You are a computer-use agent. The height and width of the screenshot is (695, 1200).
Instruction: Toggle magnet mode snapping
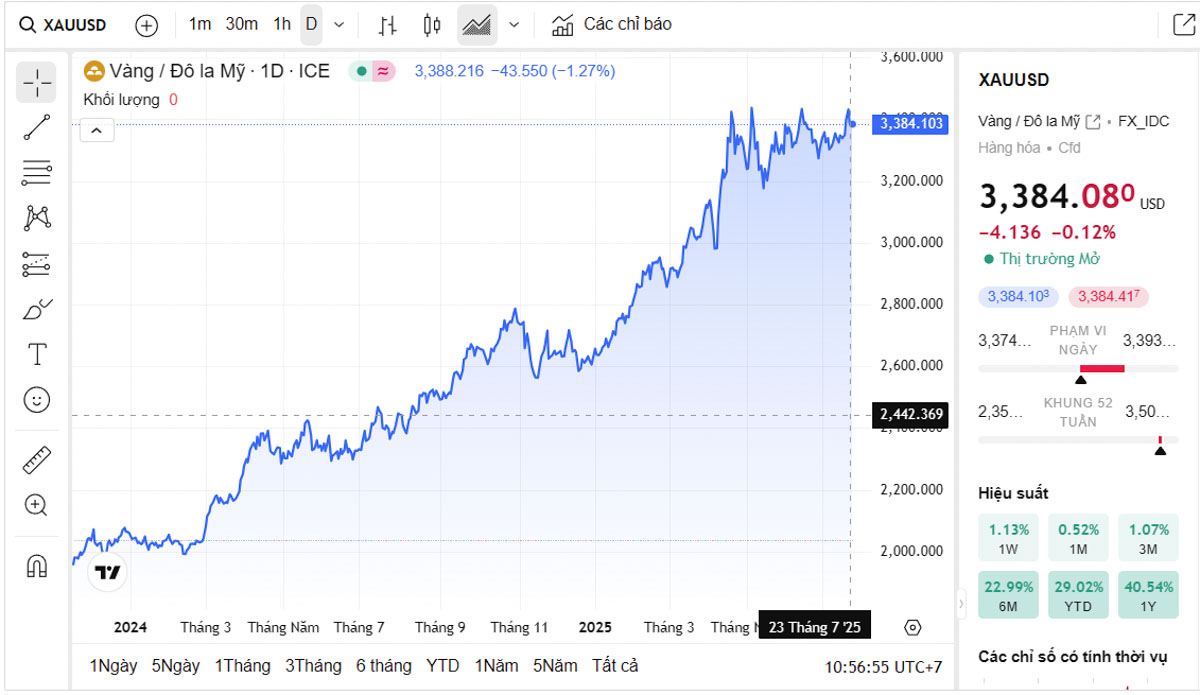click(x=36, y=566)
